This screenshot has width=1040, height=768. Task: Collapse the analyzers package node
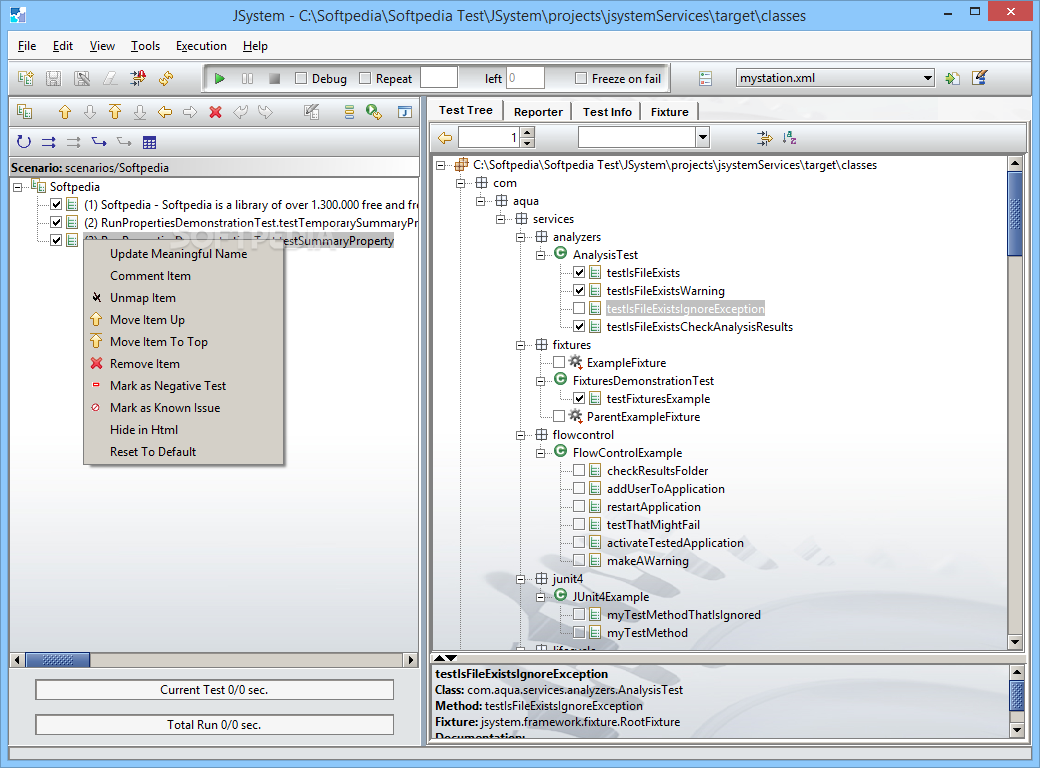pyautogui.click(x=521, y=237)
